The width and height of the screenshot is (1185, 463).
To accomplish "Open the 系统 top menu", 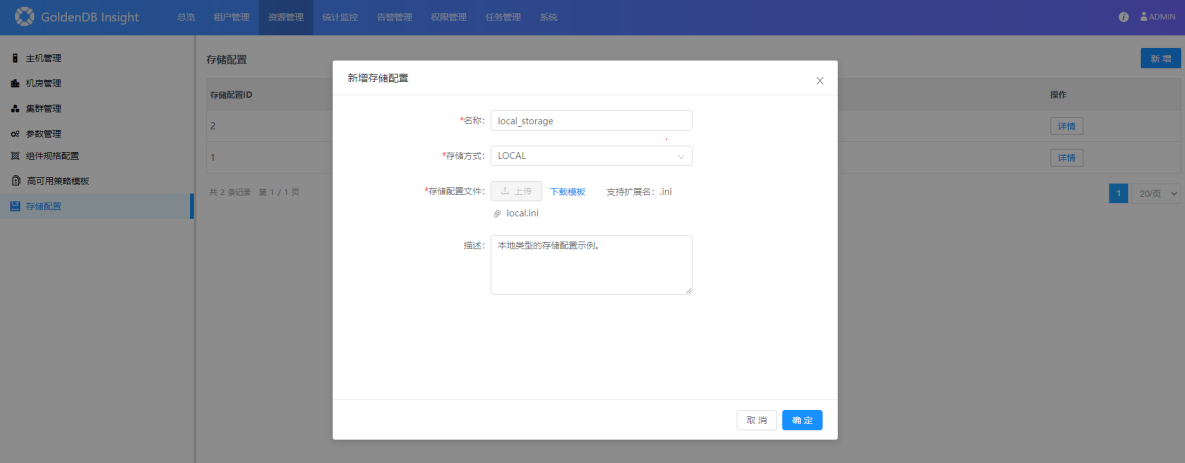I will click(549, 17).
